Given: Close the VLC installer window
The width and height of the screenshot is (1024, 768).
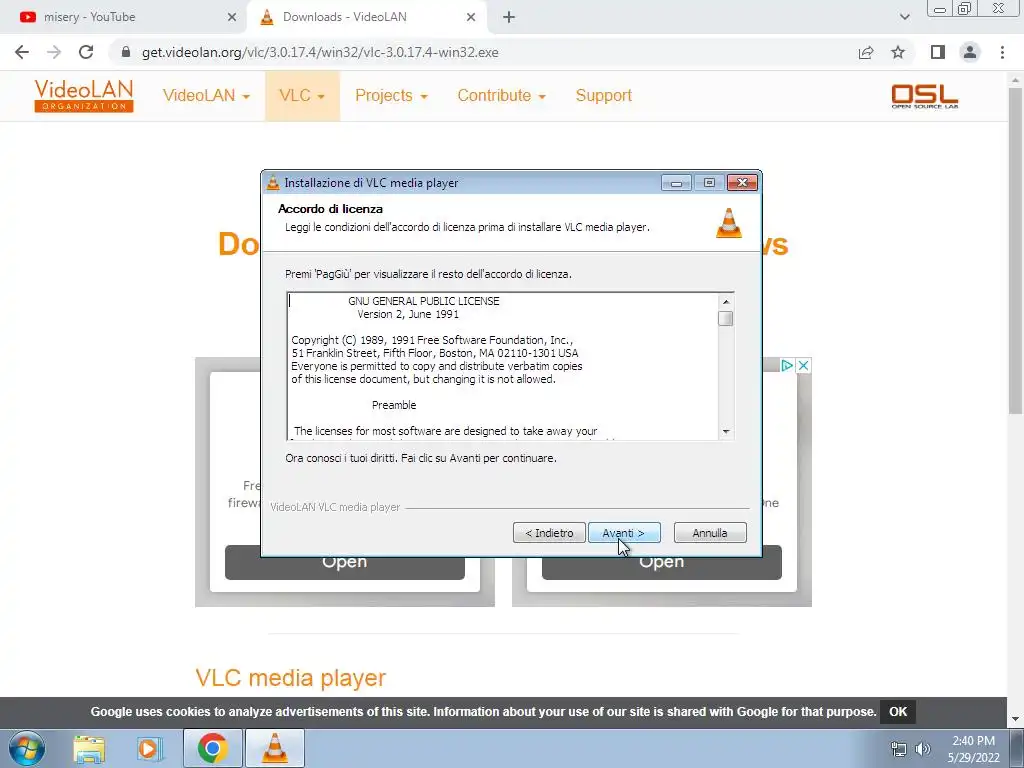Looking at the screenshot, I should click(742, 183).
